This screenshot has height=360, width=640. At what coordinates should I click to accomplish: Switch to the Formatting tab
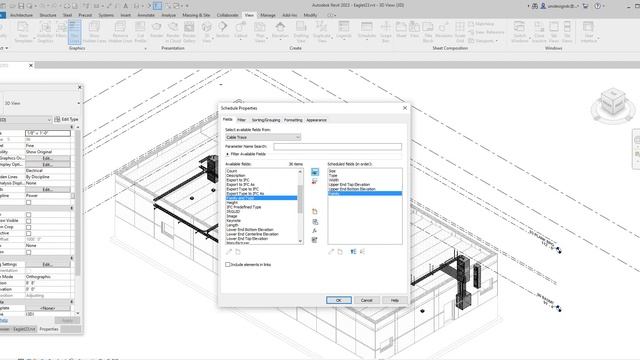293,120
